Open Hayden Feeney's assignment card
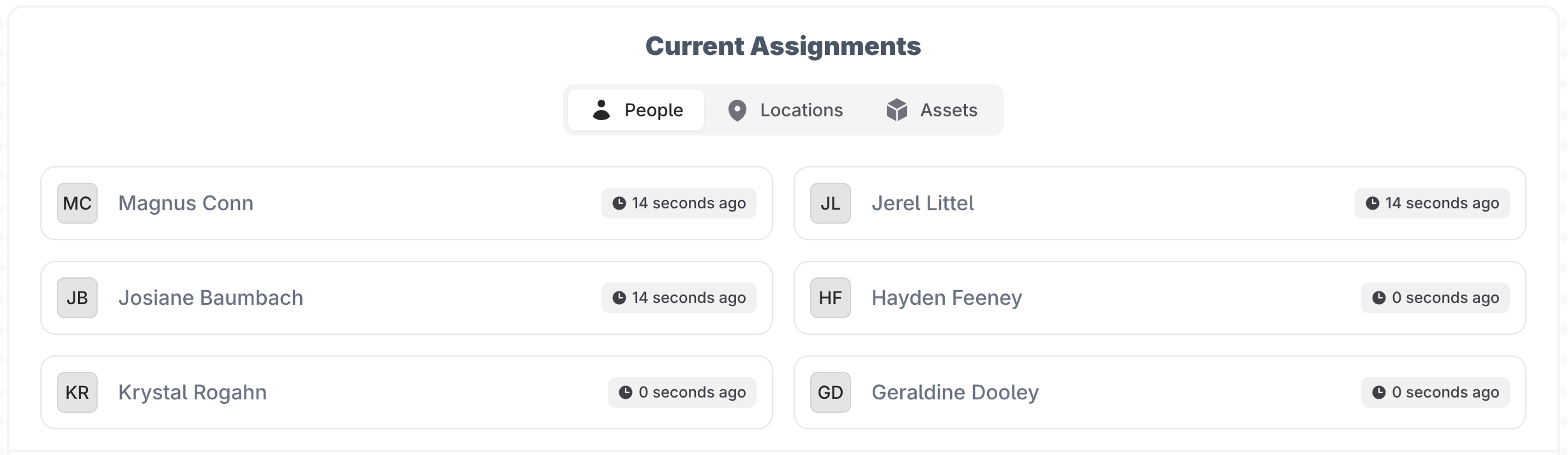 pos(1159,298)
